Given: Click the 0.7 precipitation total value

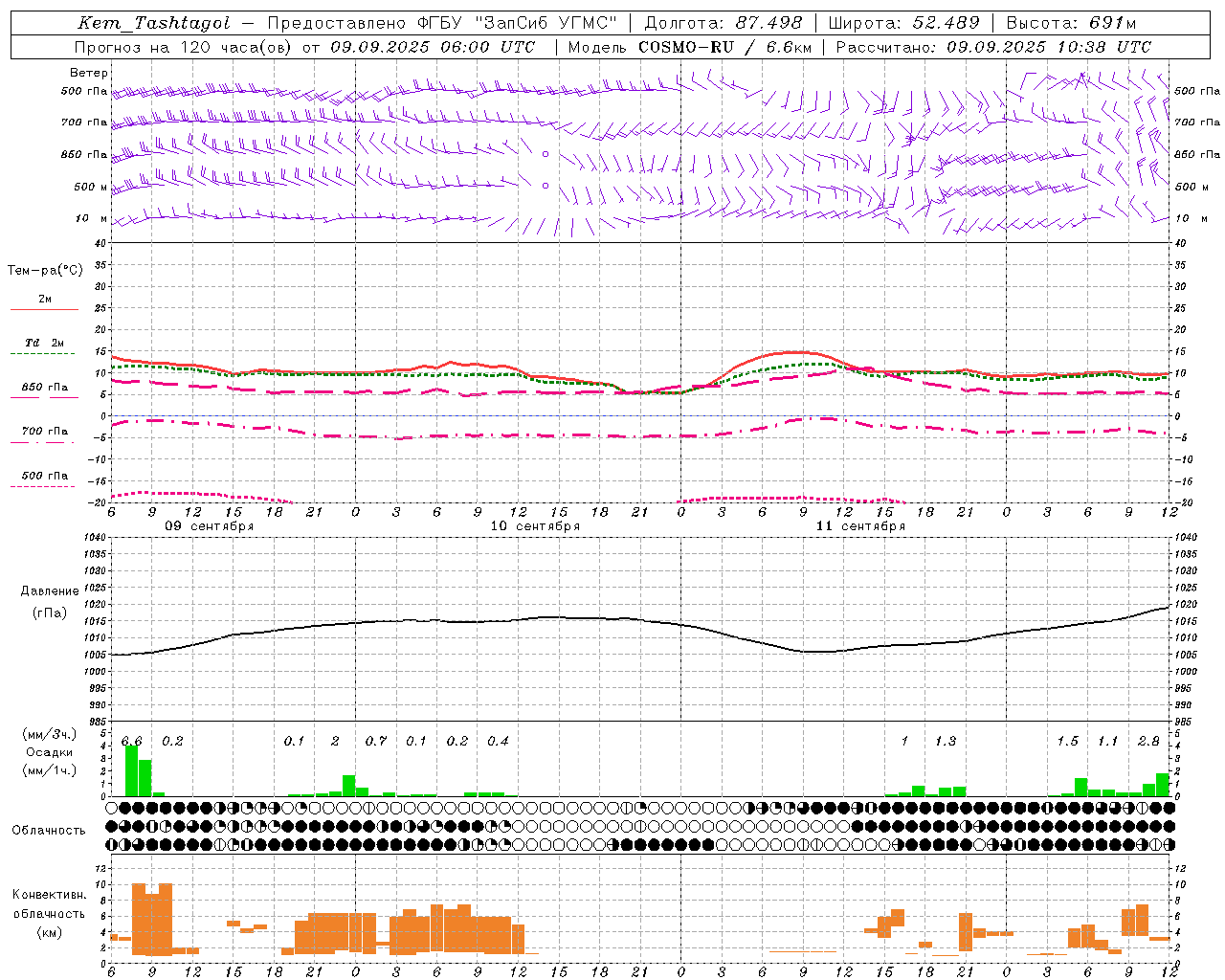Looking at the screenshot, I should point(376,742).
